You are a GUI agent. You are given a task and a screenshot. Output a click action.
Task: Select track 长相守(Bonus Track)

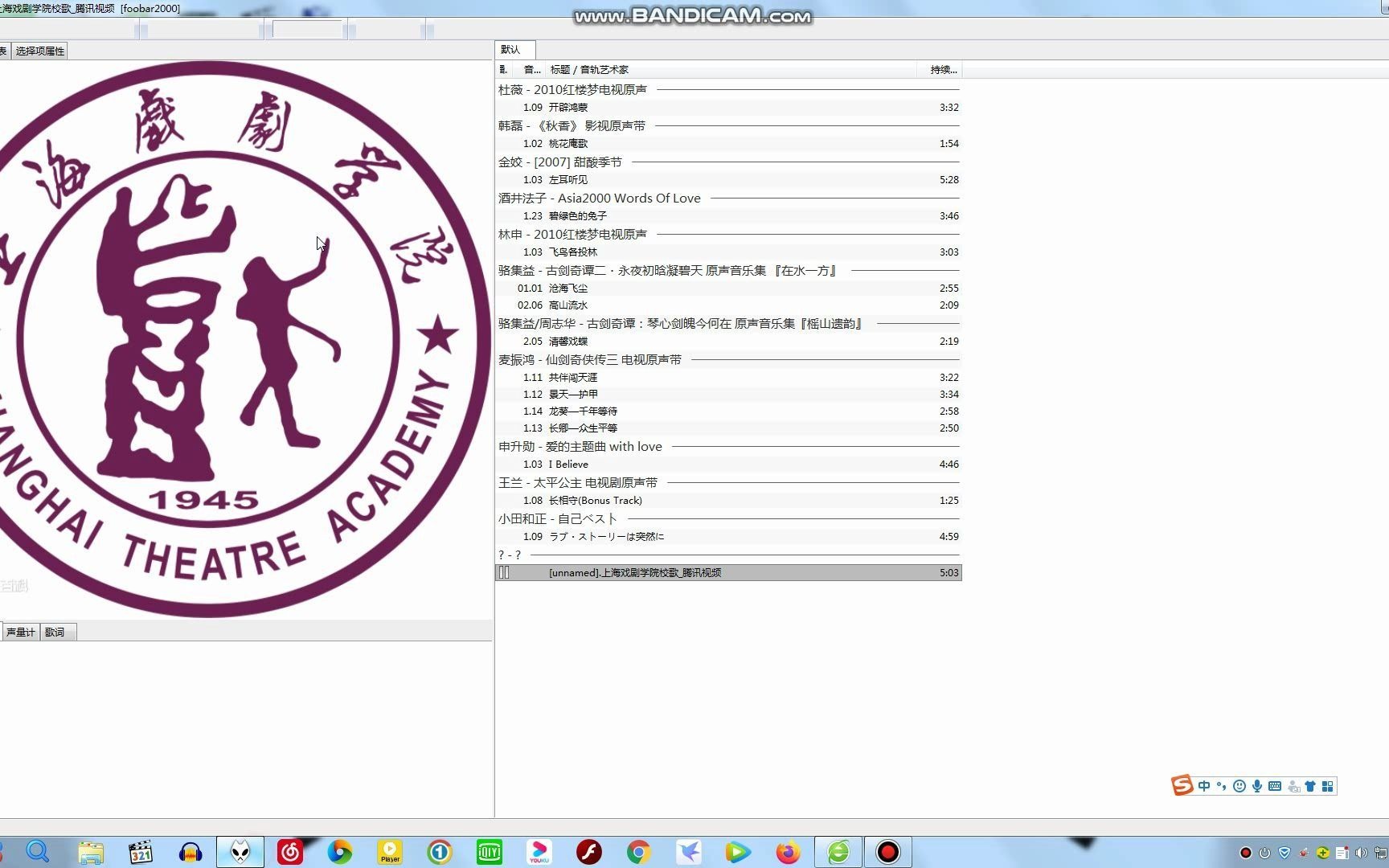(728, 501)
